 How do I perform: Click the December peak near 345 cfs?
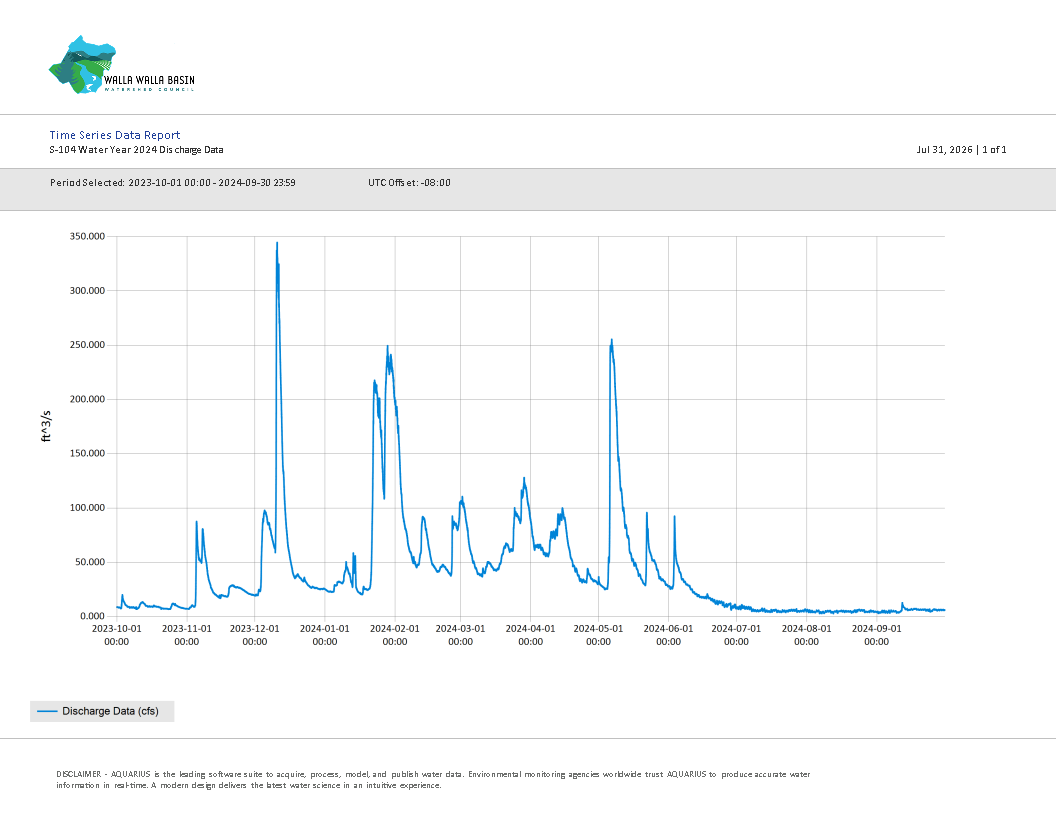click(277, 244)
